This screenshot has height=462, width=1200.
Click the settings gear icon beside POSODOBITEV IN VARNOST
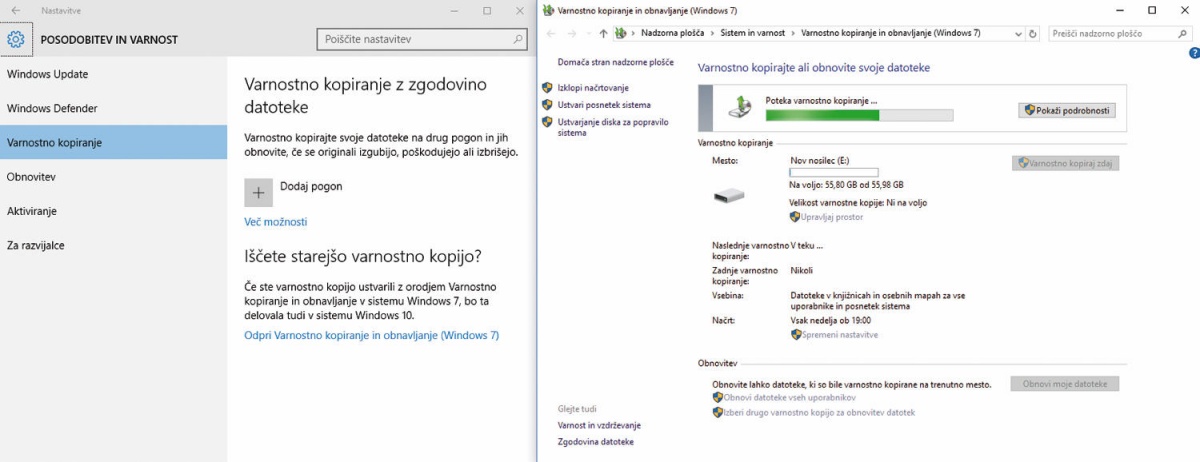(x=15, y=39)
